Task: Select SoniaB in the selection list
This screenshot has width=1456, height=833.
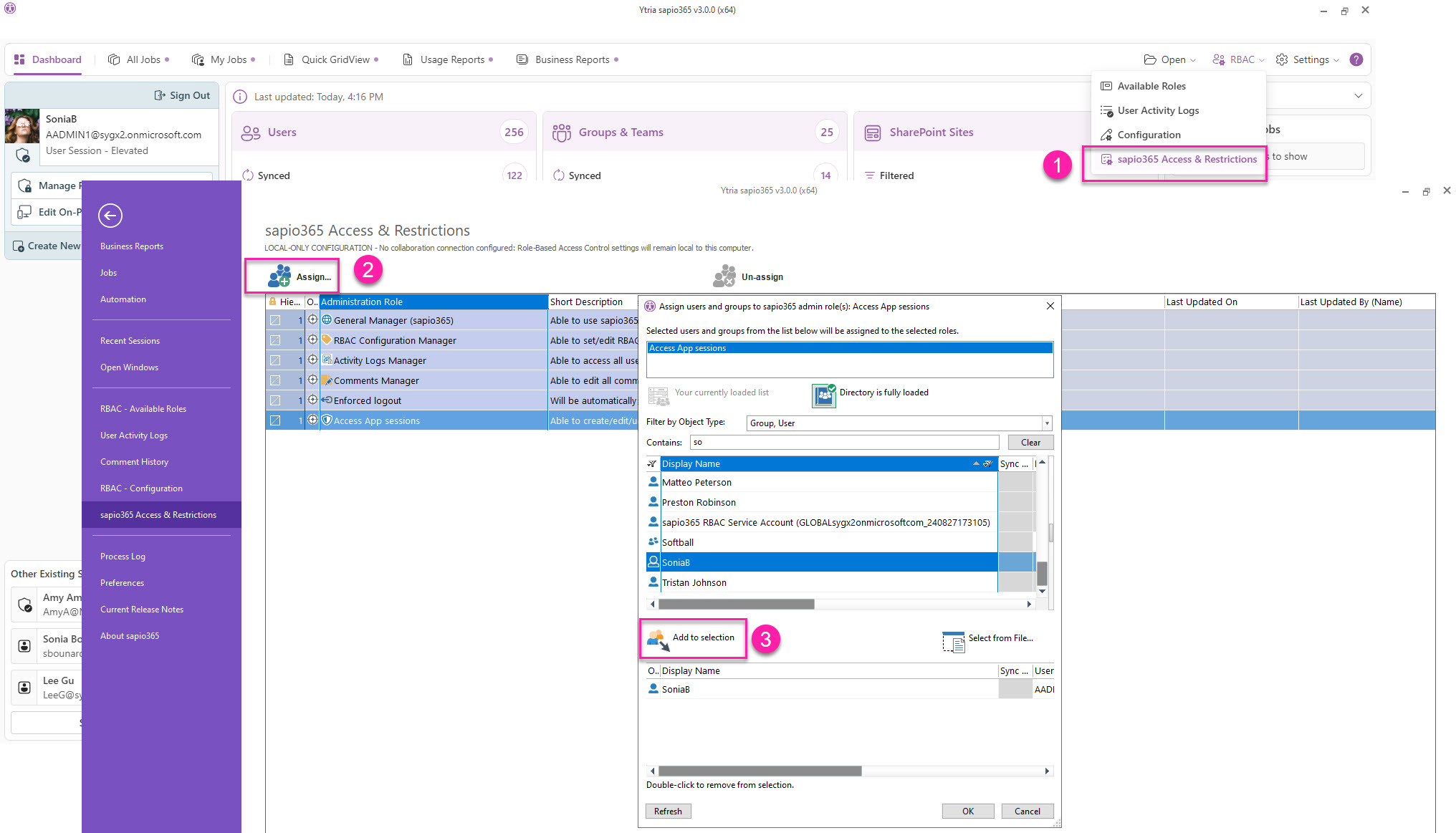Action: coord(822,689)
